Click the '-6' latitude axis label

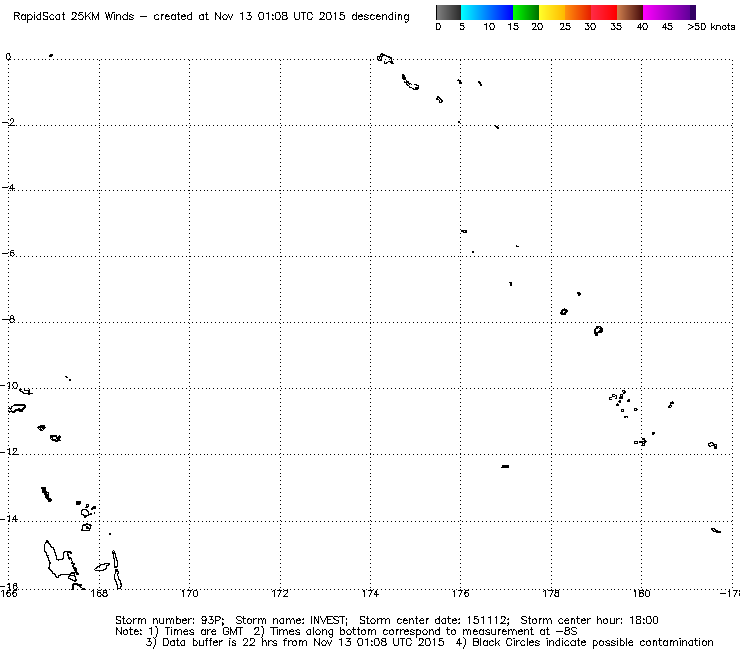[8, 253]
